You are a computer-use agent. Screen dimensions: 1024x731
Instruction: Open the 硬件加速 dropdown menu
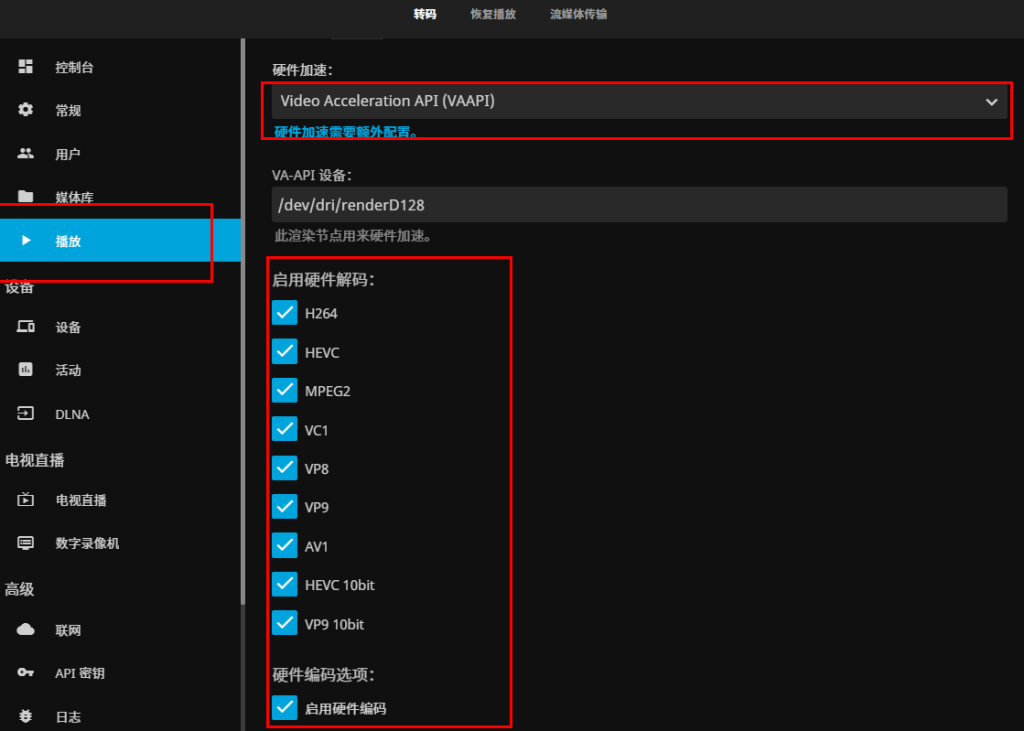coord(636,101)
